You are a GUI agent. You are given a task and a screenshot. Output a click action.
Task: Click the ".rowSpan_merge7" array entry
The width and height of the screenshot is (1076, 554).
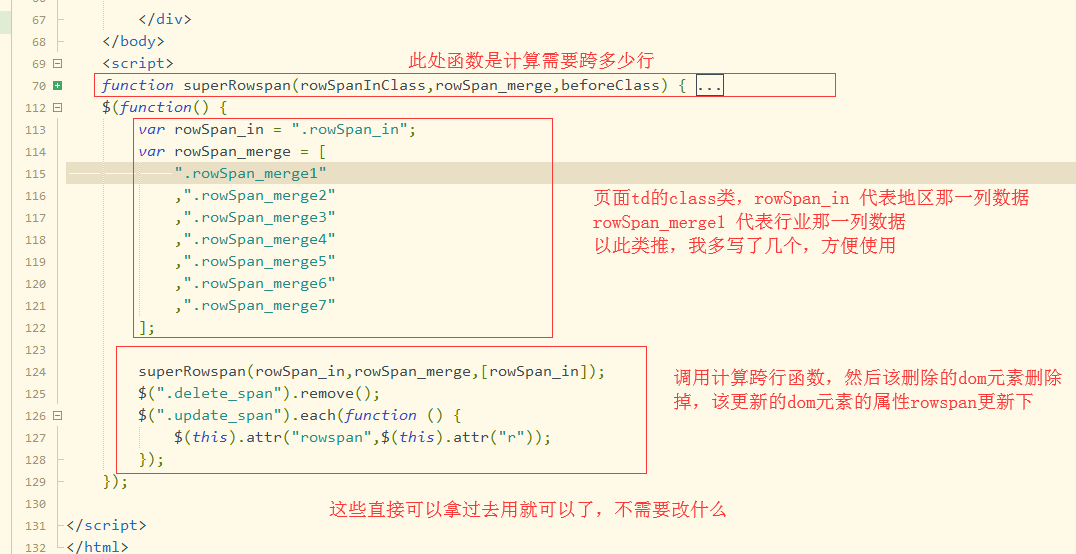(259, 305)
